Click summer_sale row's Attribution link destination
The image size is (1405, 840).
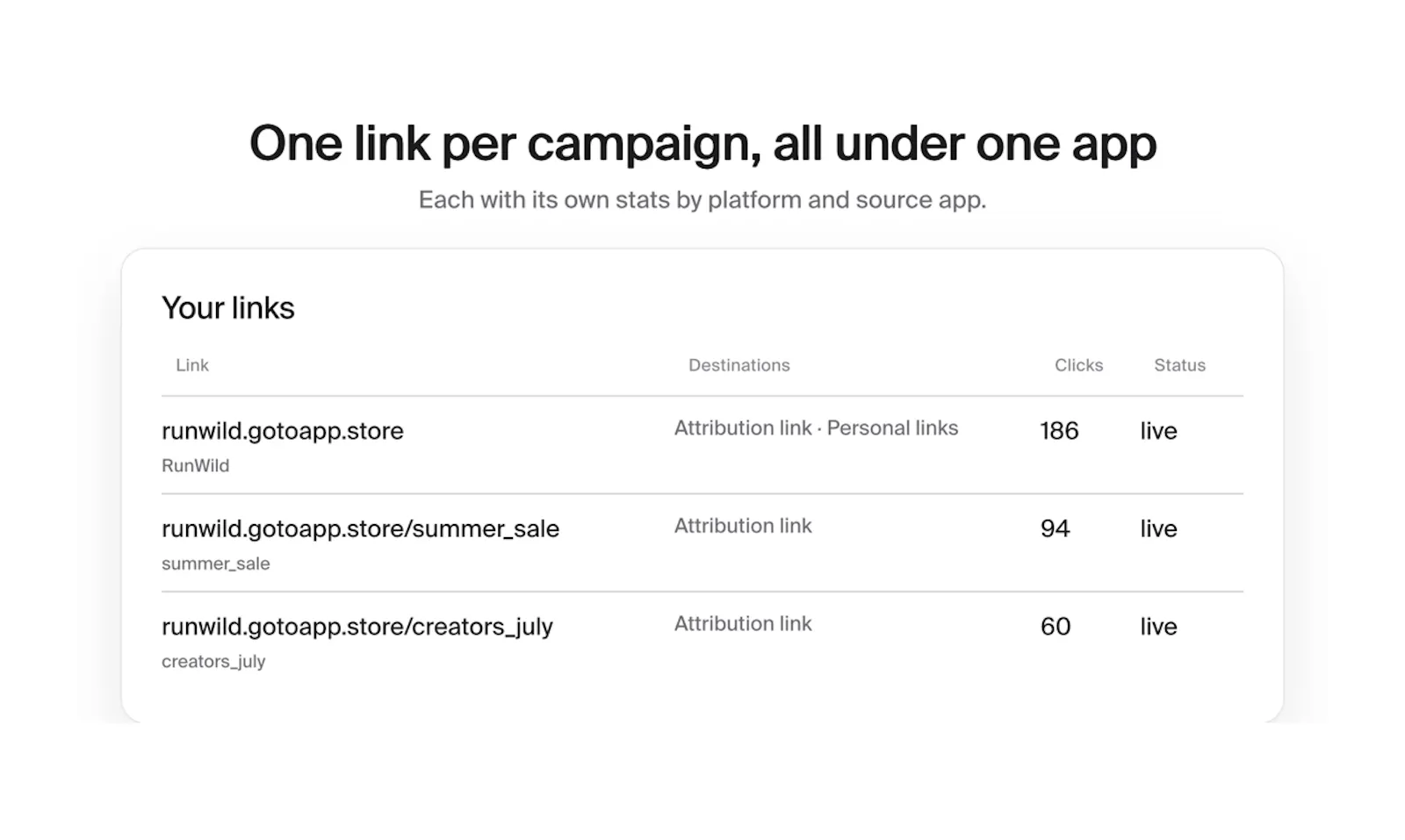(x=743, y=526)
